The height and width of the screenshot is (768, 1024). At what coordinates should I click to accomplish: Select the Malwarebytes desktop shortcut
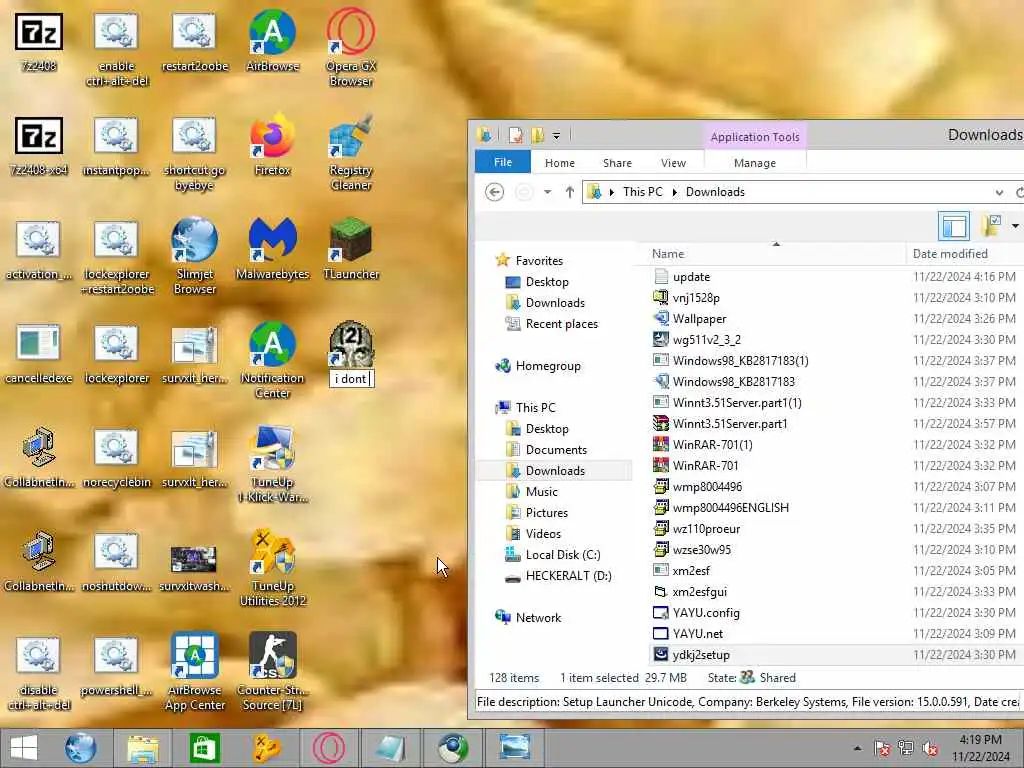(x=272, y=249)
